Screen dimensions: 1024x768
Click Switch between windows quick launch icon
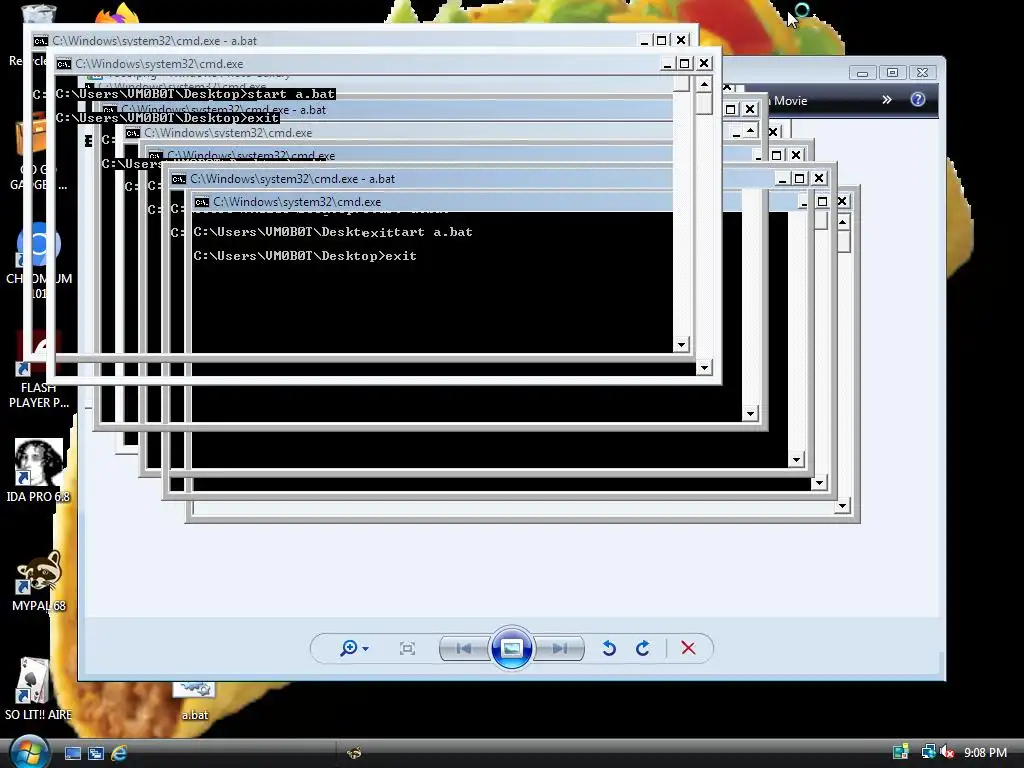(96, 753)
